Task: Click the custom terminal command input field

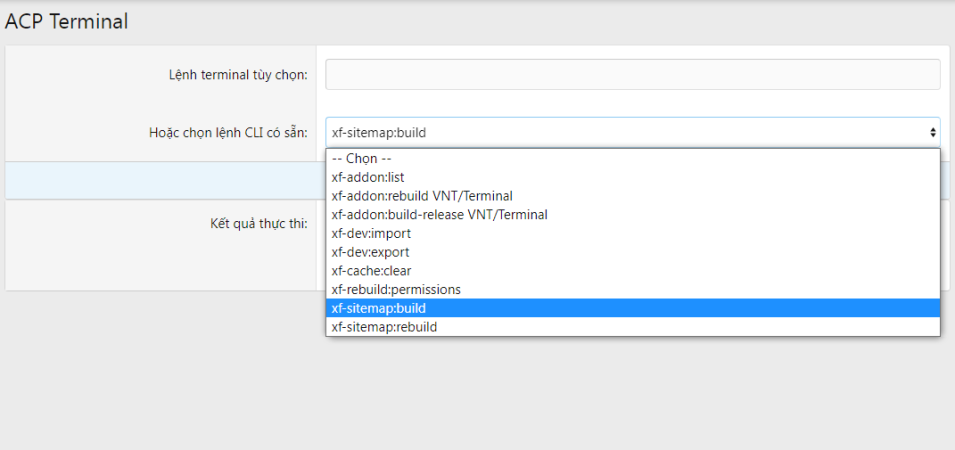Action: coord(632,75)
